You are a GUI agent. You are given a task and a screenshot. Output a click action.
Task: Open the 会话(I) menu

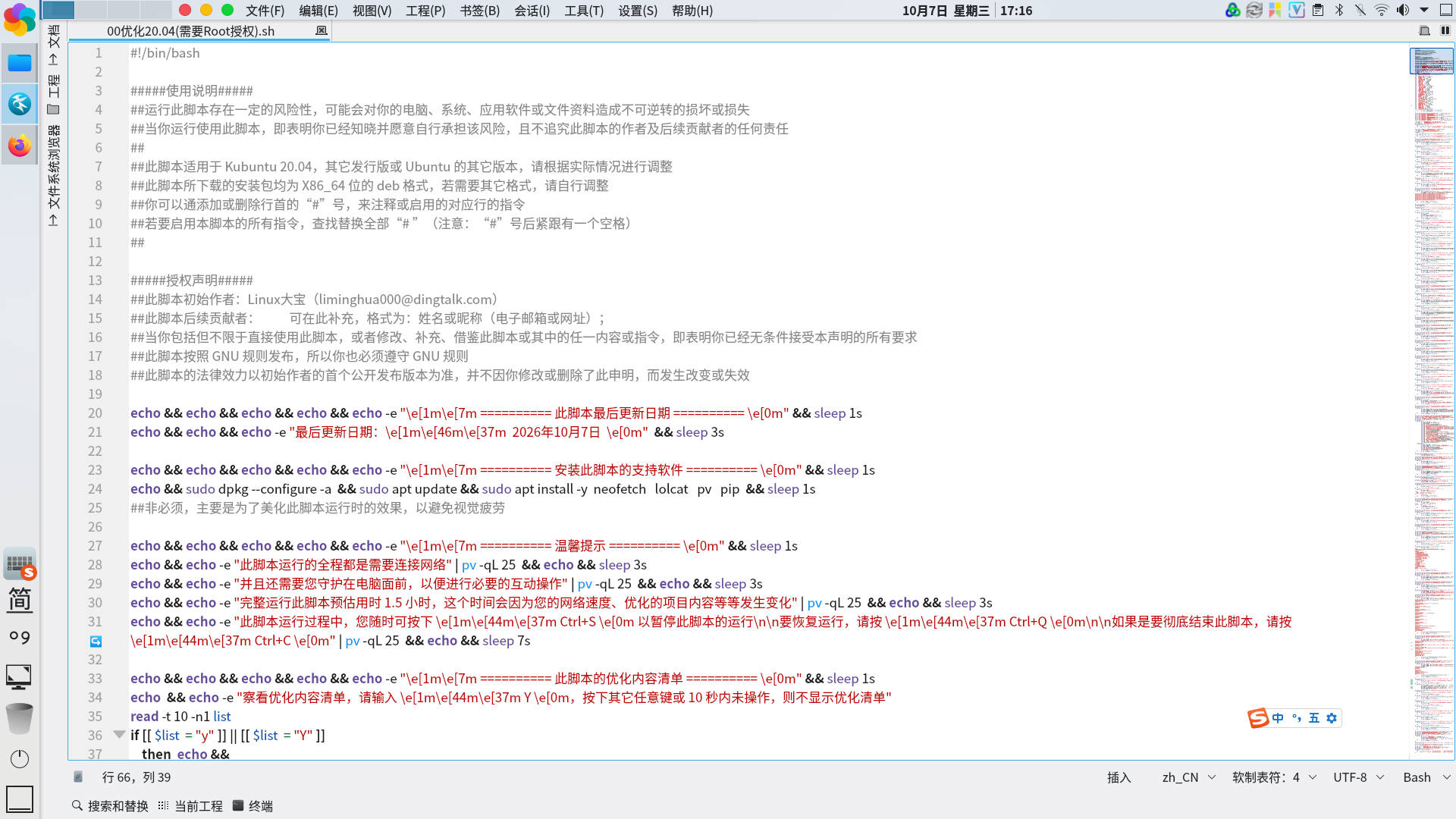click(532, 11)
